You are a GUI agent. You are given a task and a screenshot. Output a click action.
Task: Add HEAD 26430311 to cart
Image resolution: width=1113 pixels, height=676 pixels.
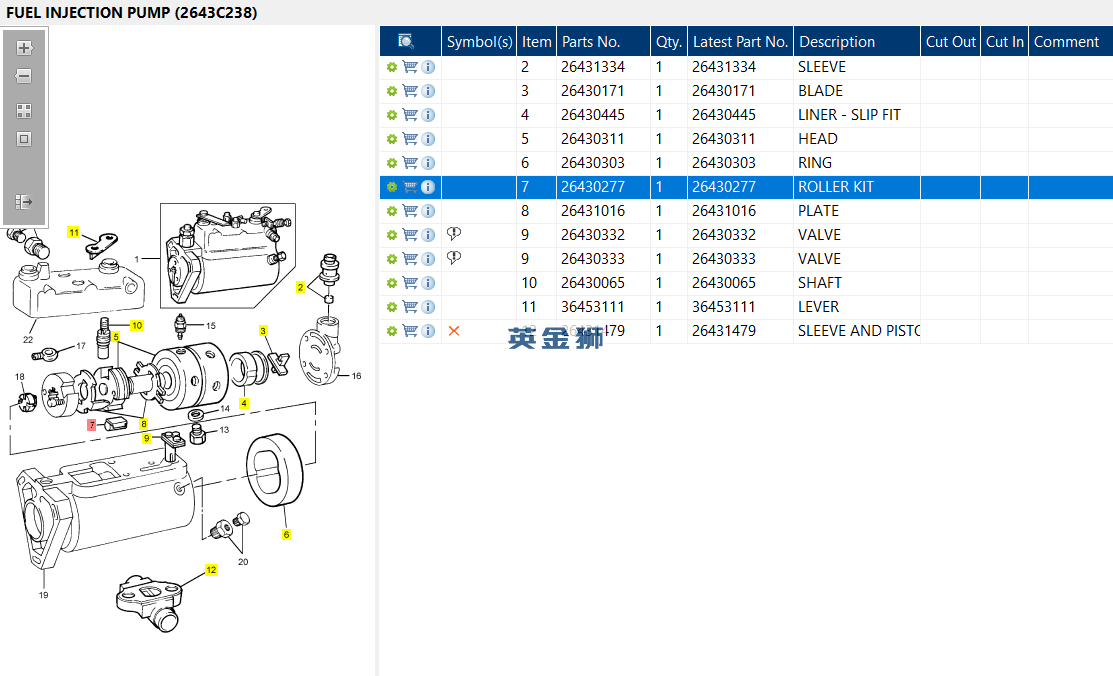click(x=410, y=138)
